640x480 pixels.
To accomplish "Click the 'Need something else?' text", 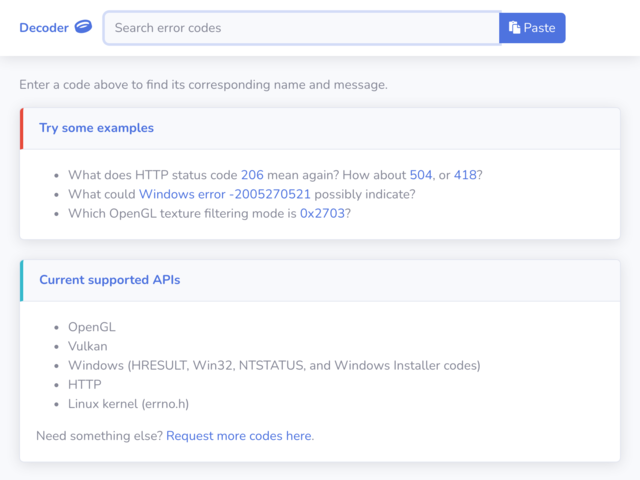I will (99, 436).
